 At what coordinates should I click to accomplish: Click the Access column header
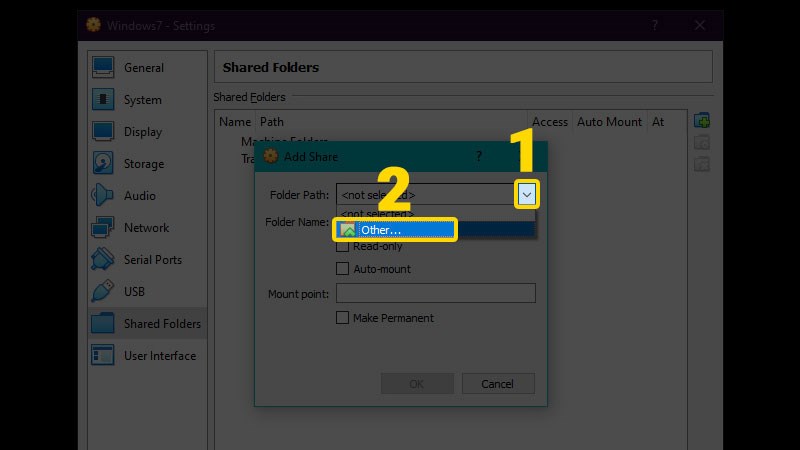550,122
